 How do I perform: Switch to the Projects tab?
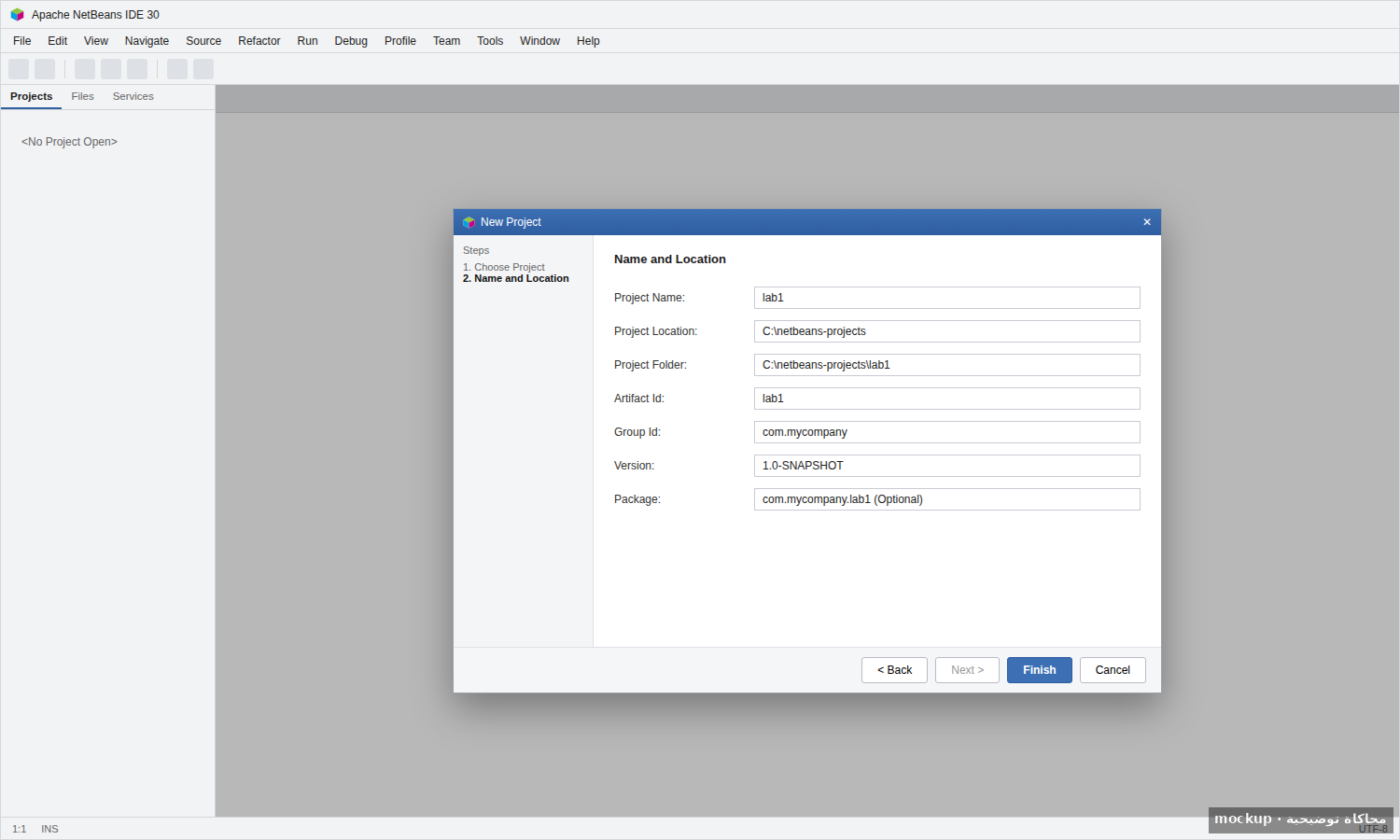(32, 97)
